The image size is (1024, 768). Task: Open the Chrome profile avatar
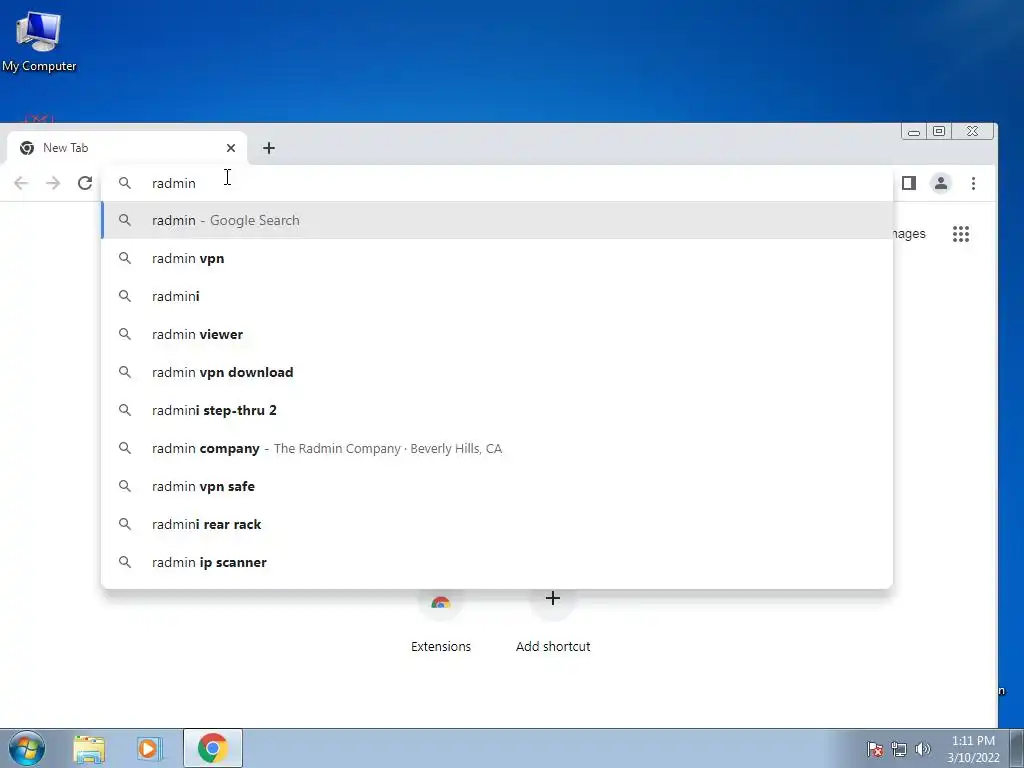940,184
